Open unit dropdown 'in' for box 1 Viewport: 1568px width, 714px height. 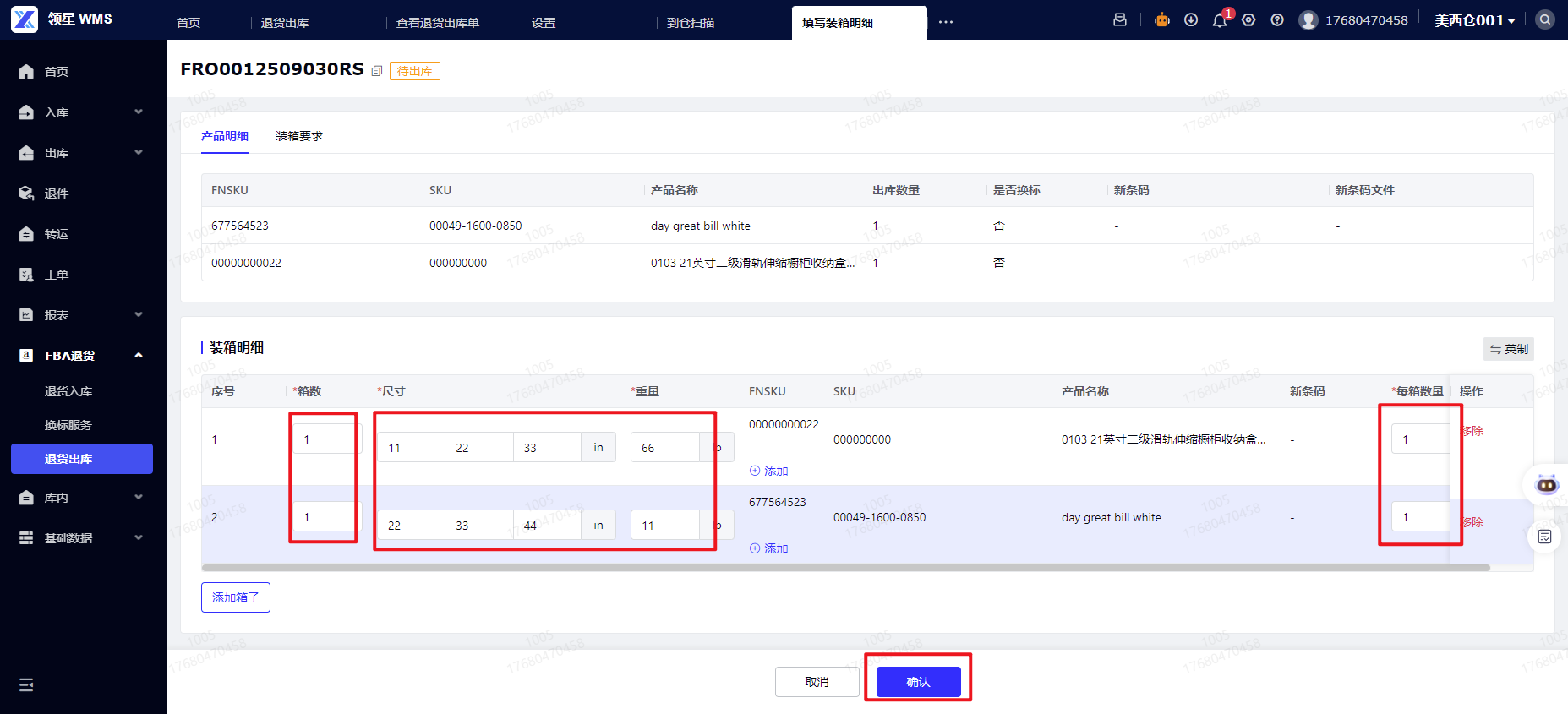click(x=598, y=447)
